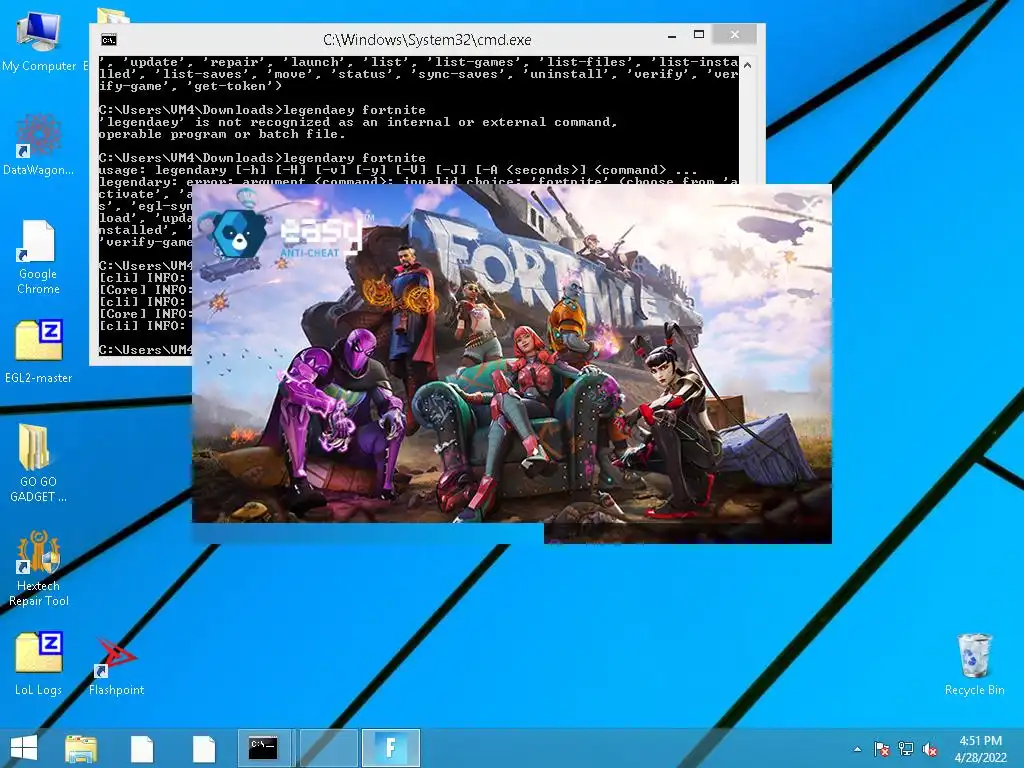This screenshot has width=1024, height=768.
Task: Select the GO GO GADGET folder
Action: click(x=39, y=462)
